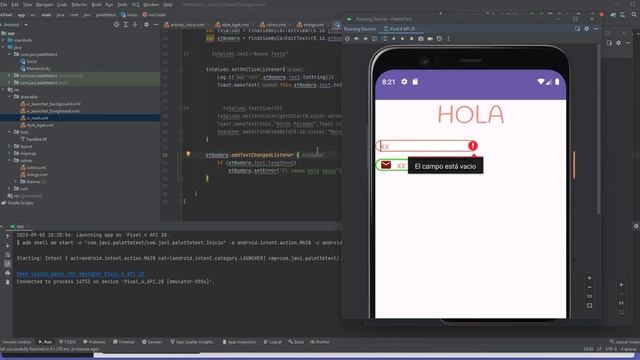The width and height of the screenshot is (640, 360).
Task: Select Pixel 4 API 28 device tab
Action: pyautogui.click(x=402, y=29)
